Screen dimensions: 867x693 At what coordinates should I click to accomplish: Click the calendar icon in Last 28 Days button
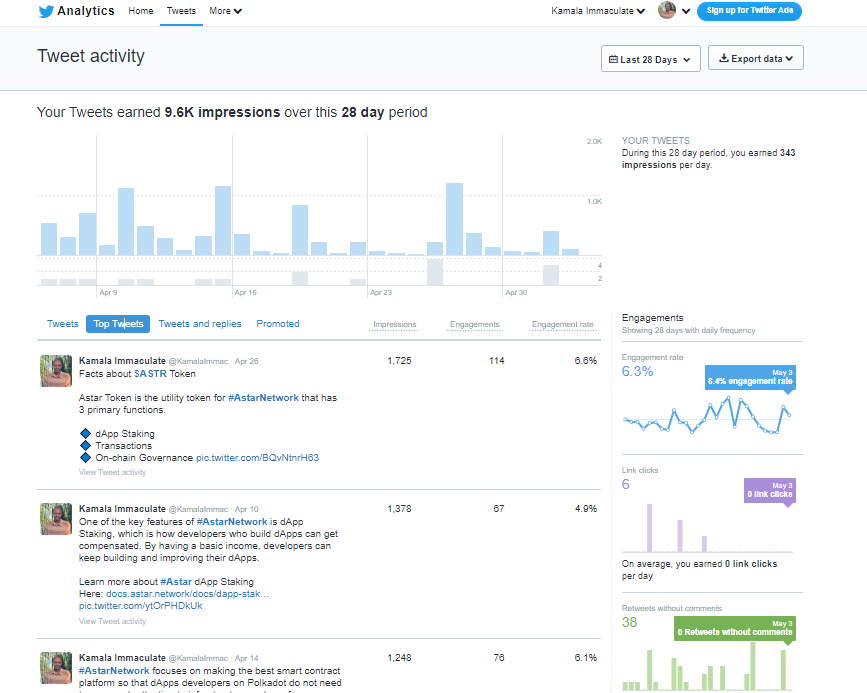coord(614,58)
